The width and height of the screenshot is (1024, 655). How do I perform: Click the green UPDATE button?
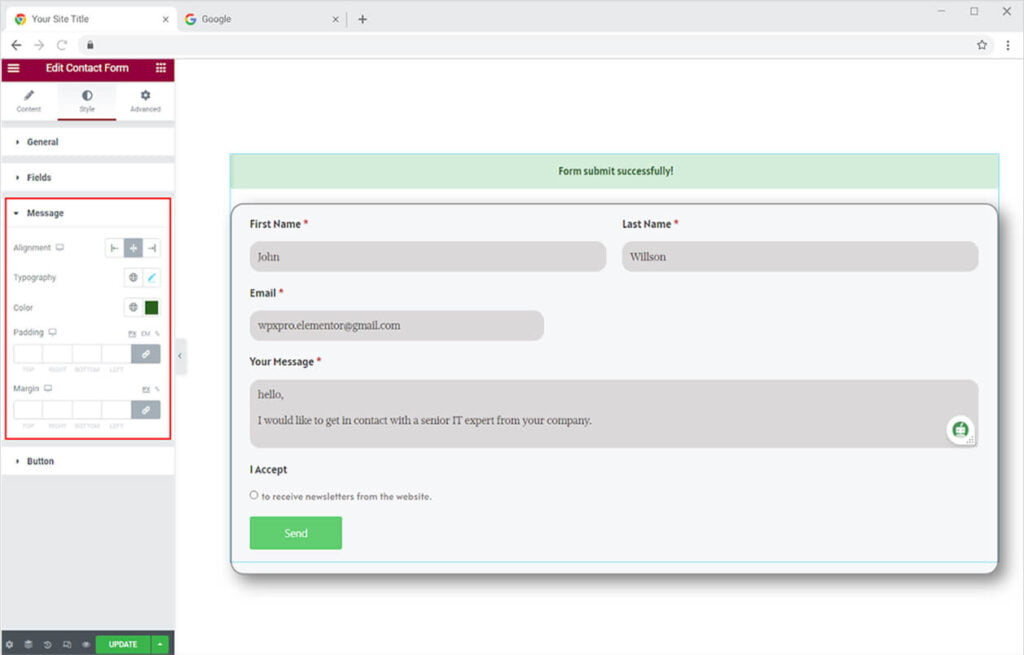click(123, 645)
